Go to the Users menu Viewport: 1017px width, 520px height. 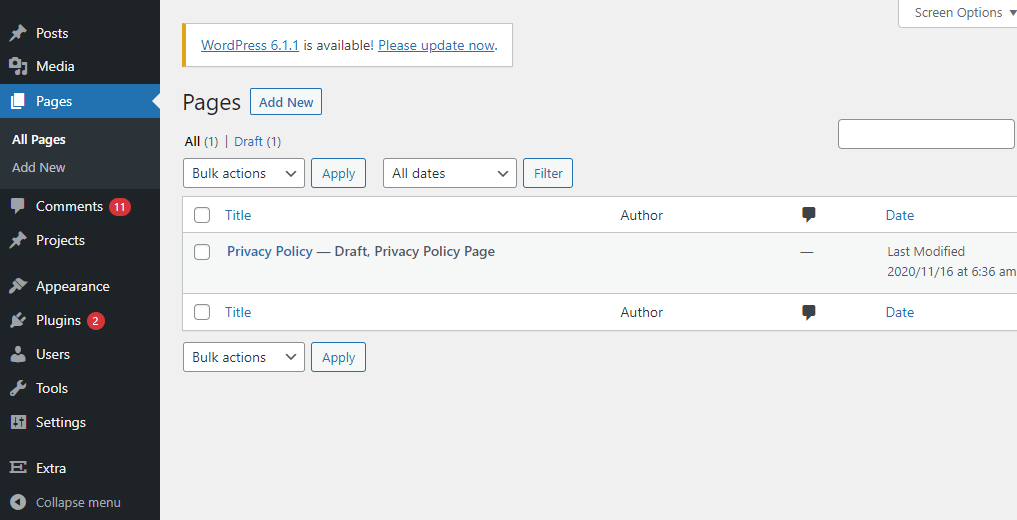tap(53, 354)
